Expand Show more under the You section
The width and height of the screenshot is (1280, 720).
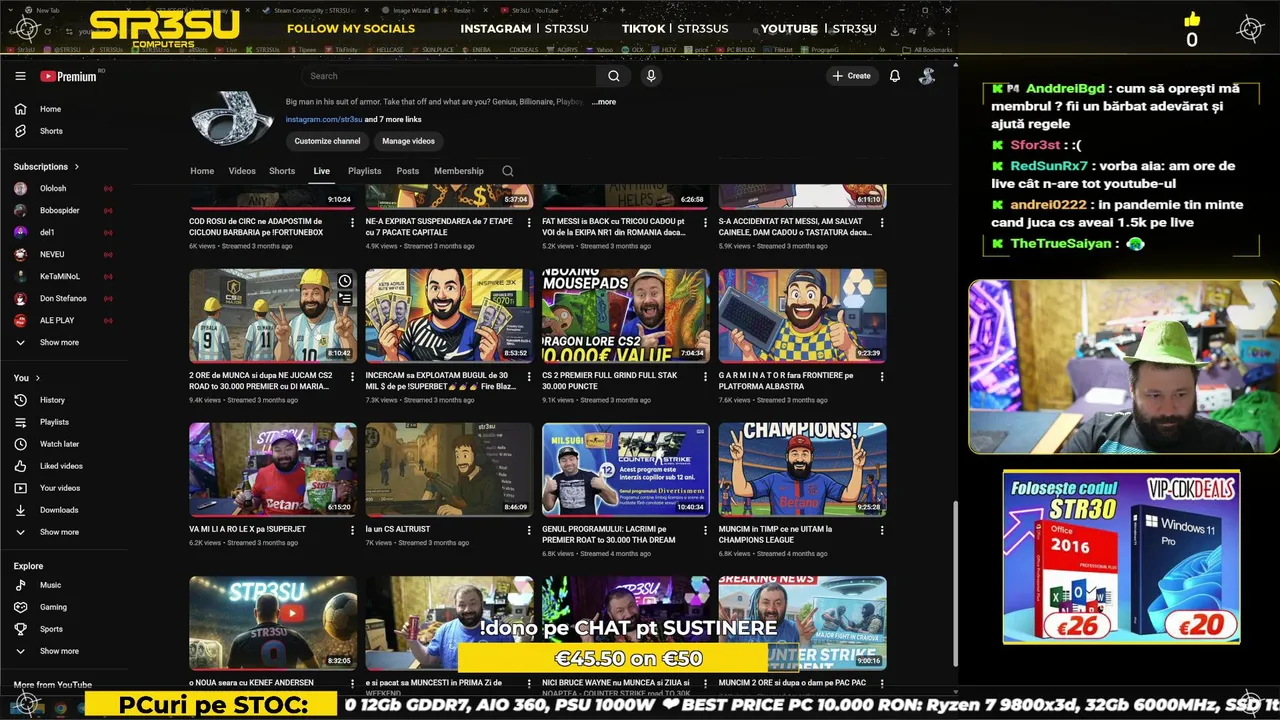coord(58,532)
